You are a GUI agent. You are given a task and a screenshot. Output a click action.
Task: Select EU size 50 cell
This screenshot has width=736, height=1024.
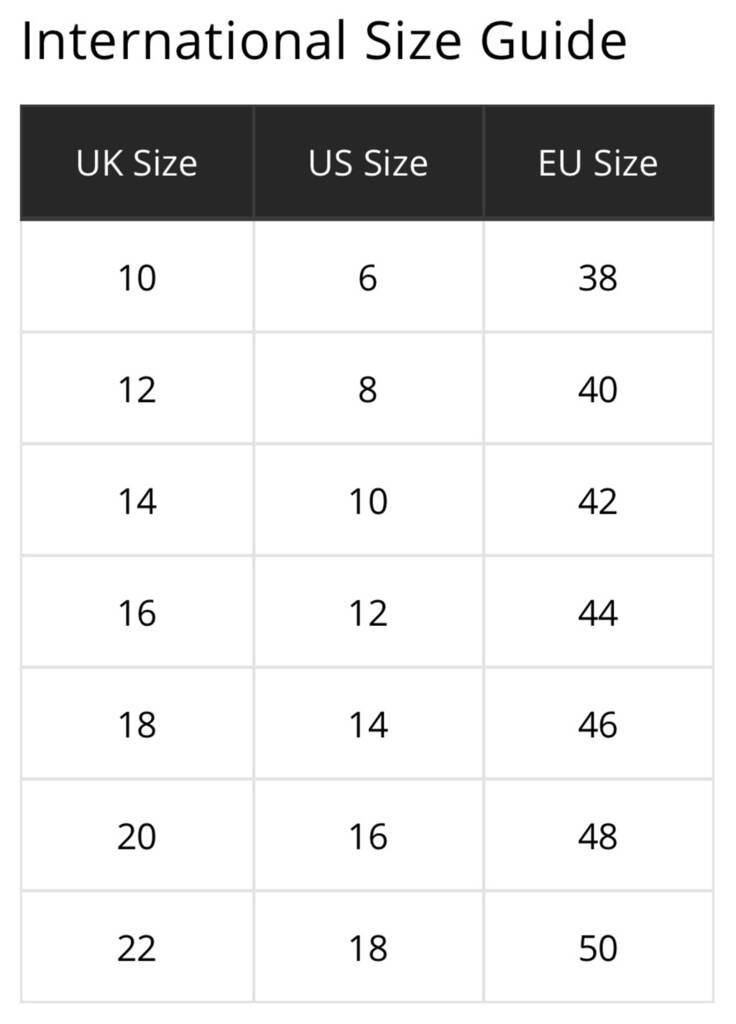(x=598, y=947)
